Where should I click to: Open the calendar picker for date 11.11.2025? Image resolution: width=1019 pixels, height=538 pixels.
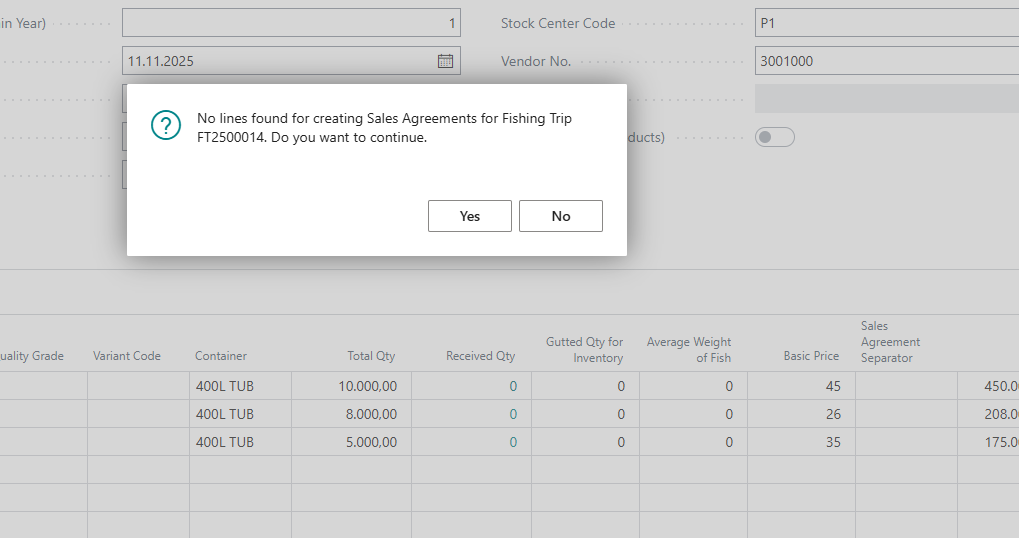pos(445,61)
